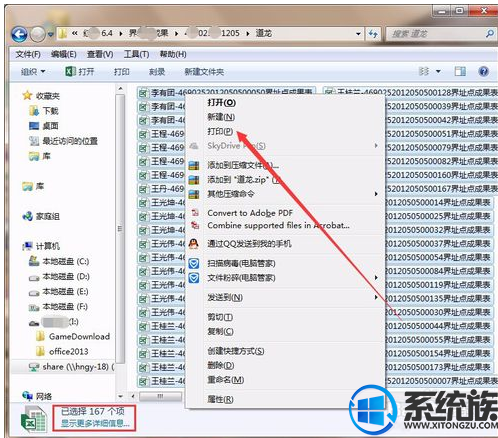This screenshot has width=498, height=438.
Task: Select the share (\\hngy-18) network drive
Action: tap(72, 367)
